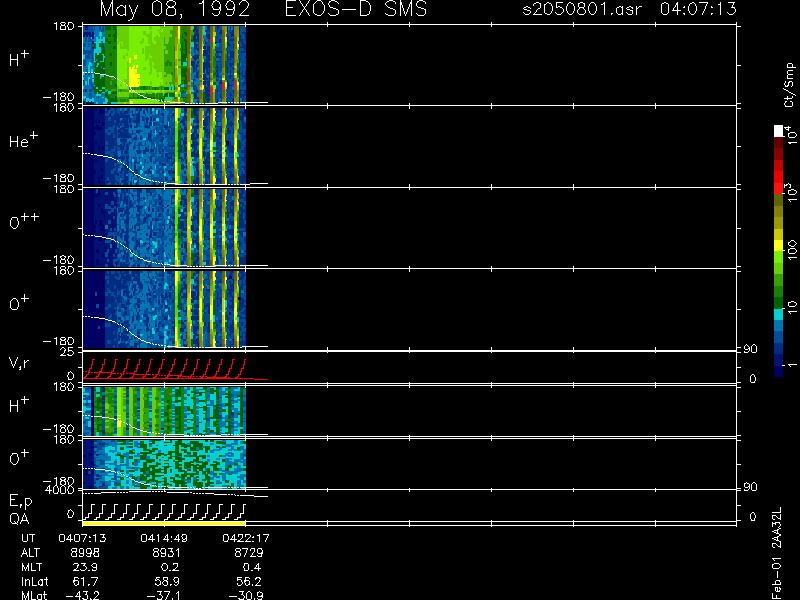Click the MLat value -30.9
Image resolution: width=800 pixels, height=600 pixels.
(246, 595)
